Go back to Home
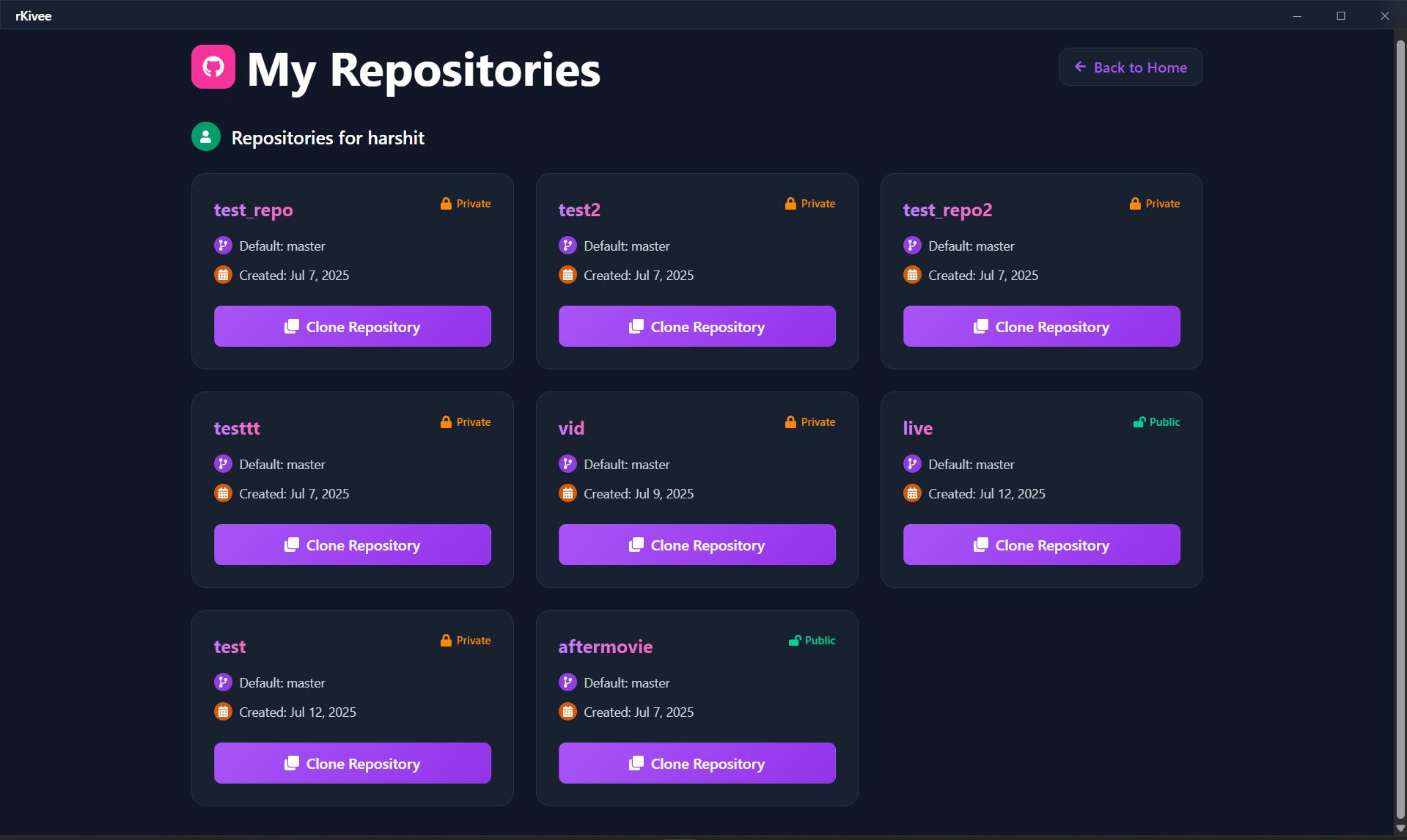Viewport: 1407px width, 840px height. (x=1130, y=67)
